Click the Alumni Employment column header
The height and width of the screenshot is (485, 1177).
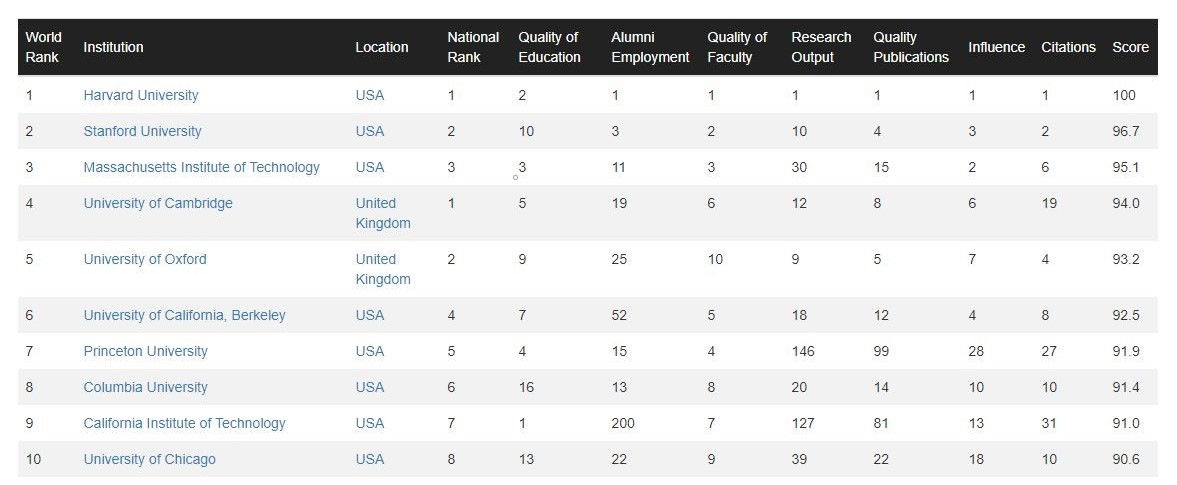(650, 47)
